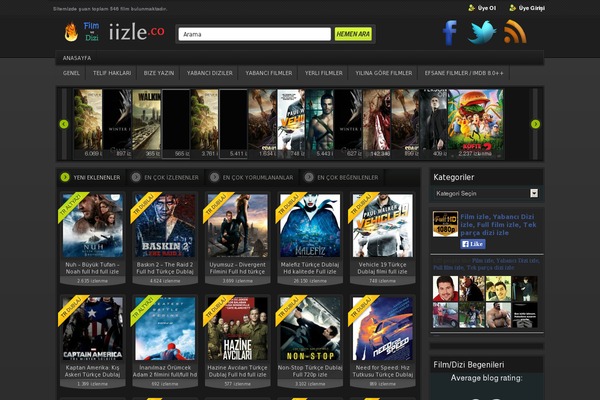600x400 pixels.
Task: Open Efsane Filmler / IMDB 8.0++ menu
Action: pos(464,73)
